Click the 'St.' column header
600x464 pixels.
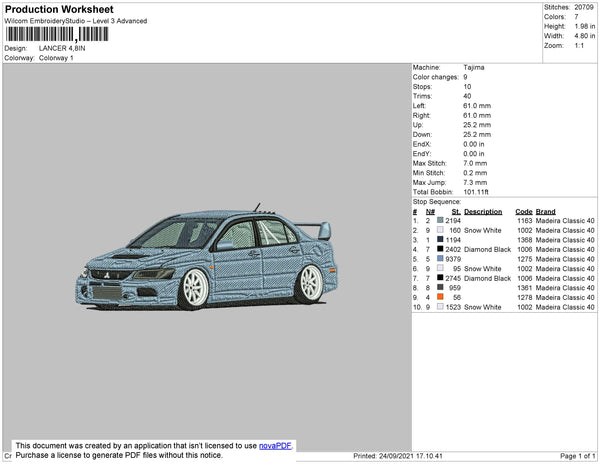coord(456,212)
